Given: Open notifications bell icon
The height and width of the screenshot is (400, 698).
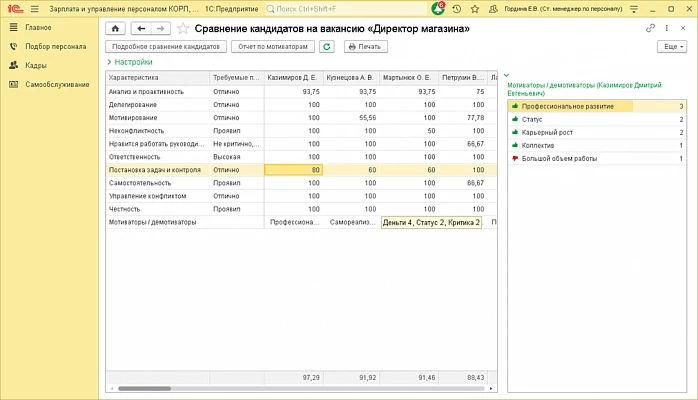Looking at the screenshot, I should point(438,8).
